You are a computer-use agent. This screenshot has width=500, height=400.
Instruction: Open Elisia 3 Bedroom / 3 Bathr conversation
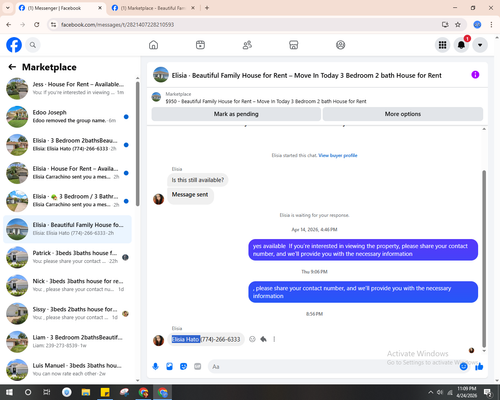(x=67, y=201)
